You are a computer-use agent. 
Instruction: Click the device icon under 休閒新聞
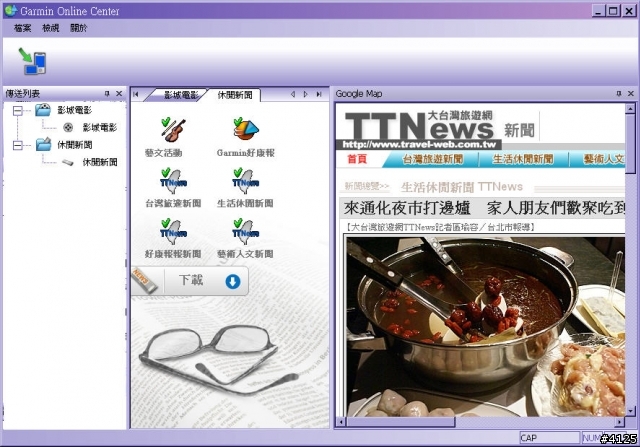[x=68, y=162]
